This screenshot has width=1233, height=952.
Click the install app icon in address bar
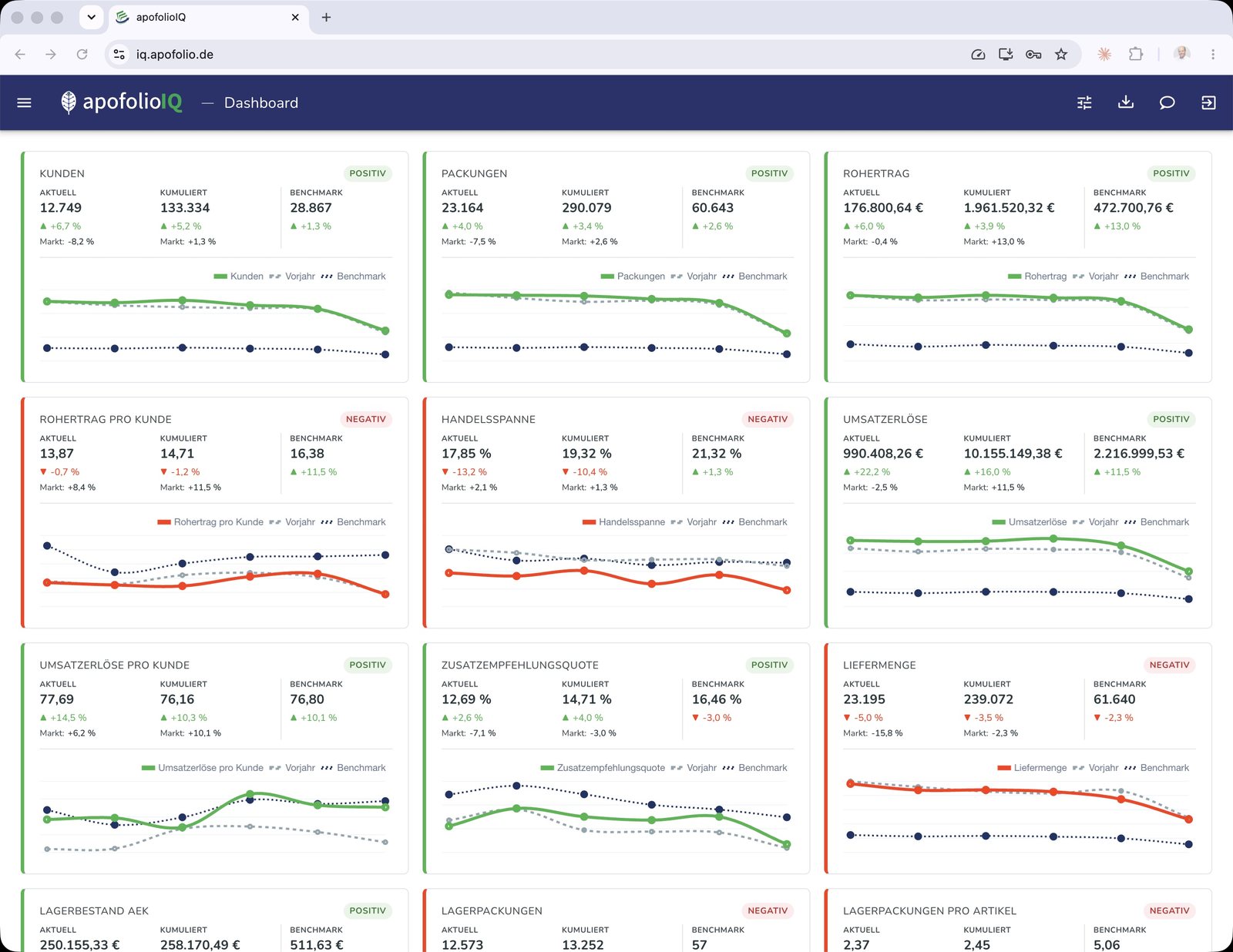click(1006, 54)
